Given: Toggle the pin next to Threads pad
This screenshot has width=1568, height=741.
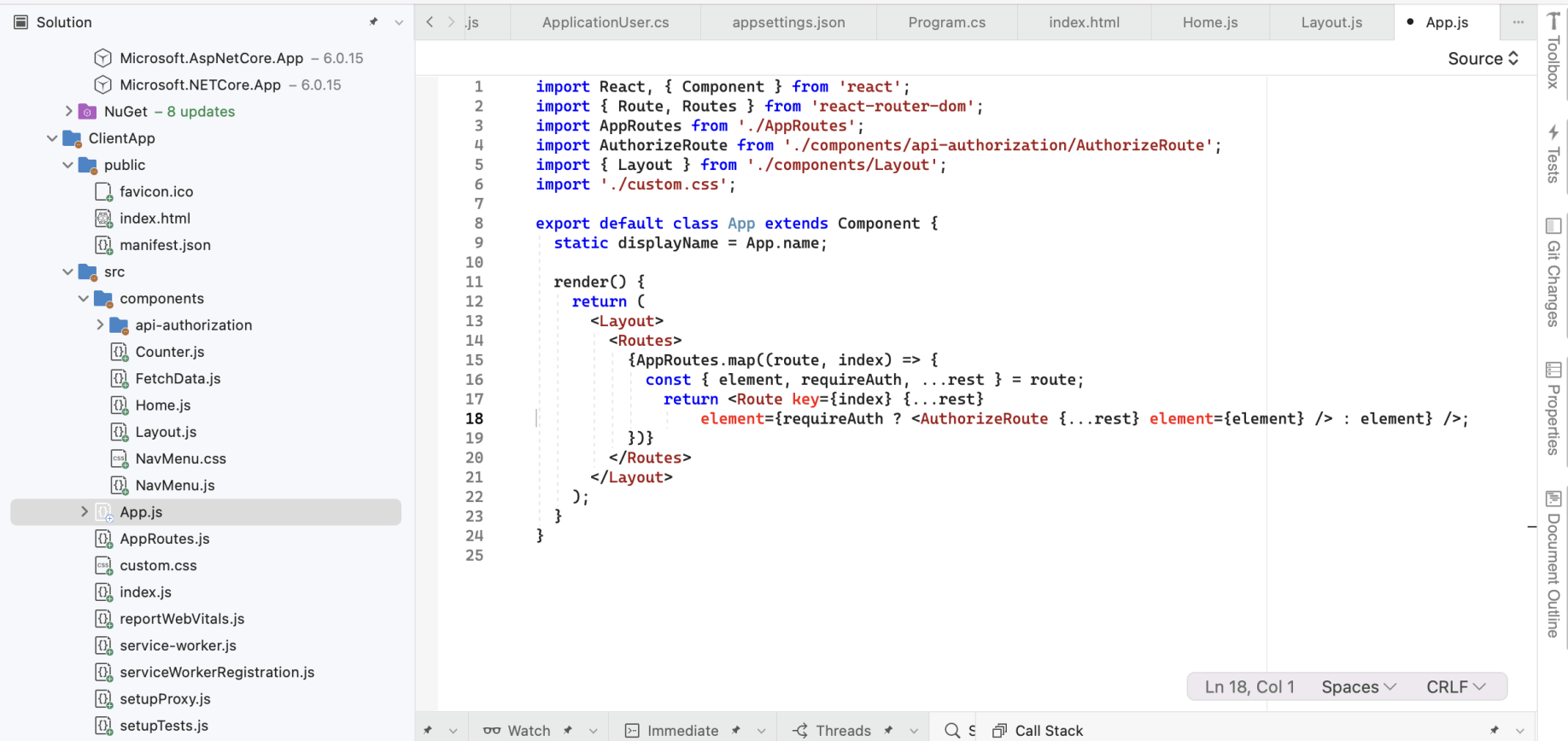Looking at the screenshot, I should (889, 730).
